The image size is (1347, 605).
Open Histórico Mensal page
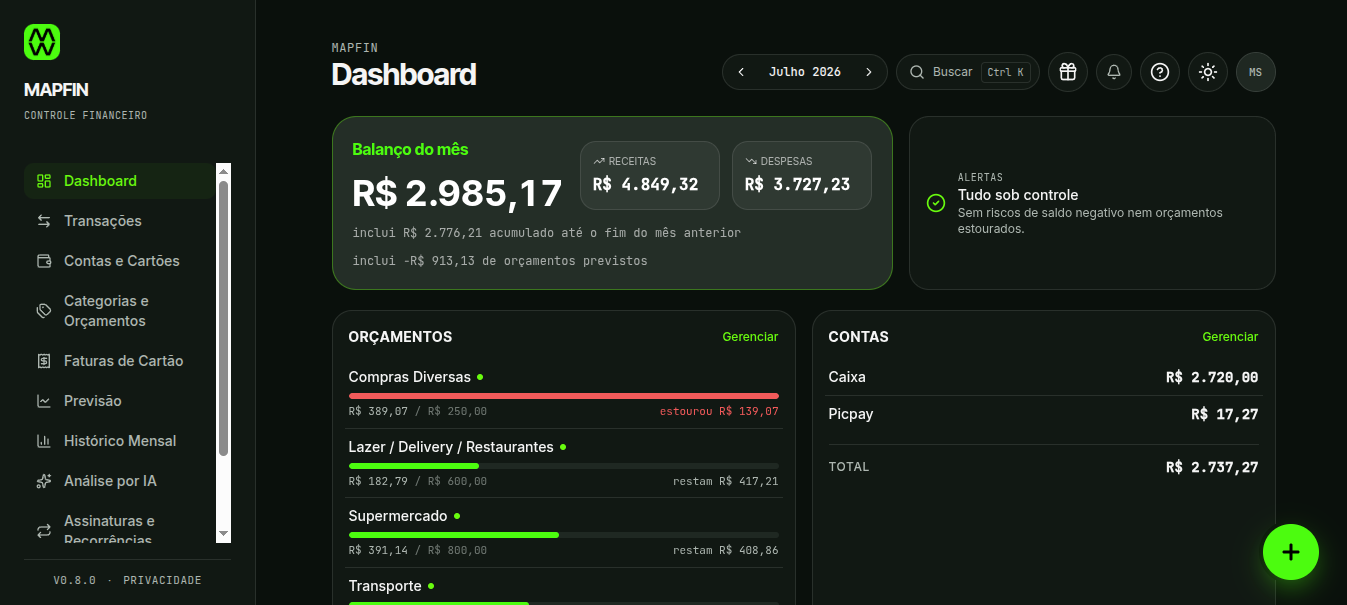pos(119,441)
